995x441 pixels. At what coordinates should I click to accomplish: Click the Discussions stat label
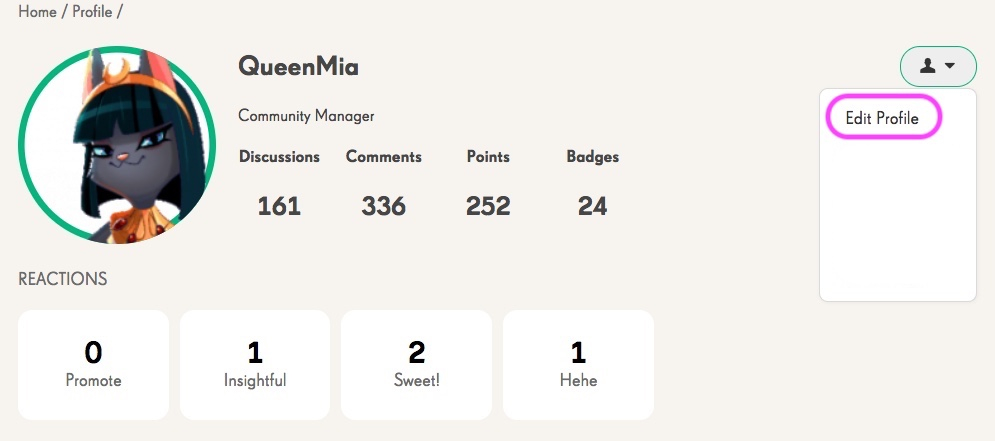point(279,157)
